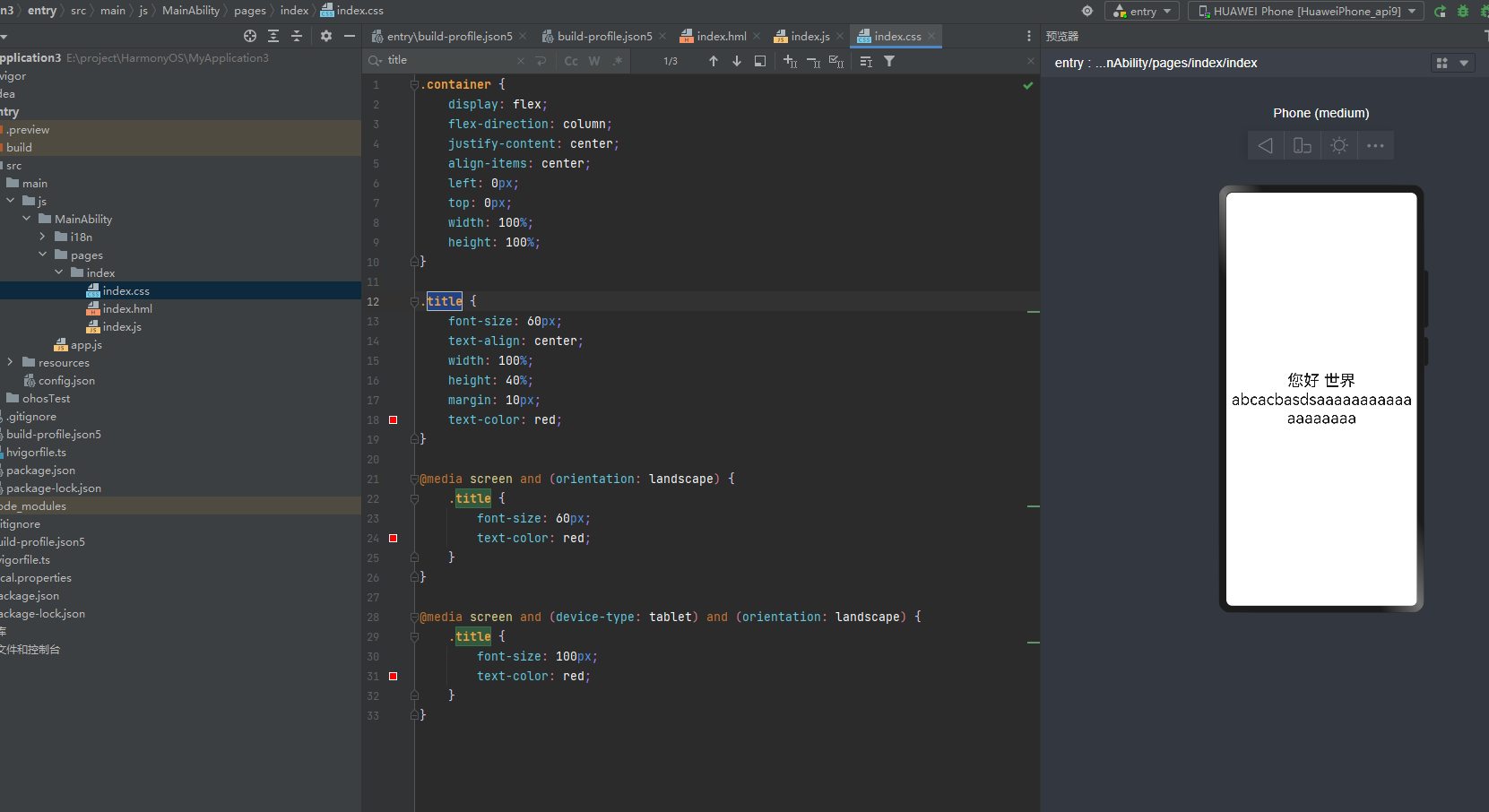
Task: Run the entry configuration
Action: pos(1440,11)
